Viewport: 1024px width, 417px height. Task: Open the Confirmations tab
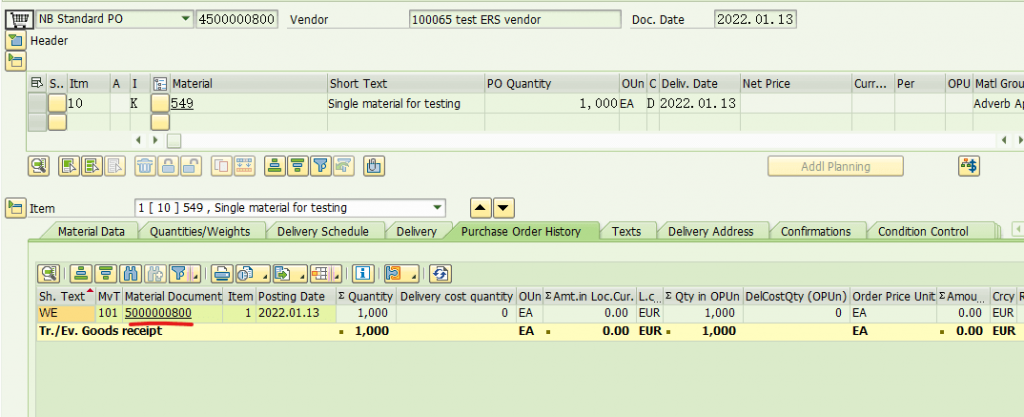click(816, 231)
